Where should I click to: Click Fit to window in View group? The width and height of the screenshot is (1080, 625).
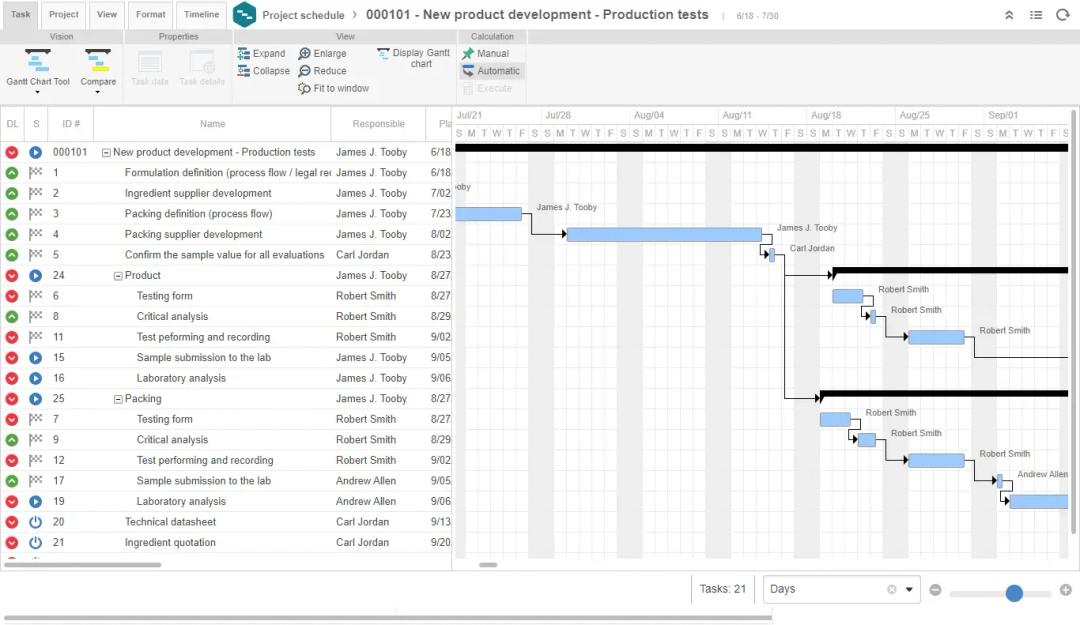(x=305, y=89)
